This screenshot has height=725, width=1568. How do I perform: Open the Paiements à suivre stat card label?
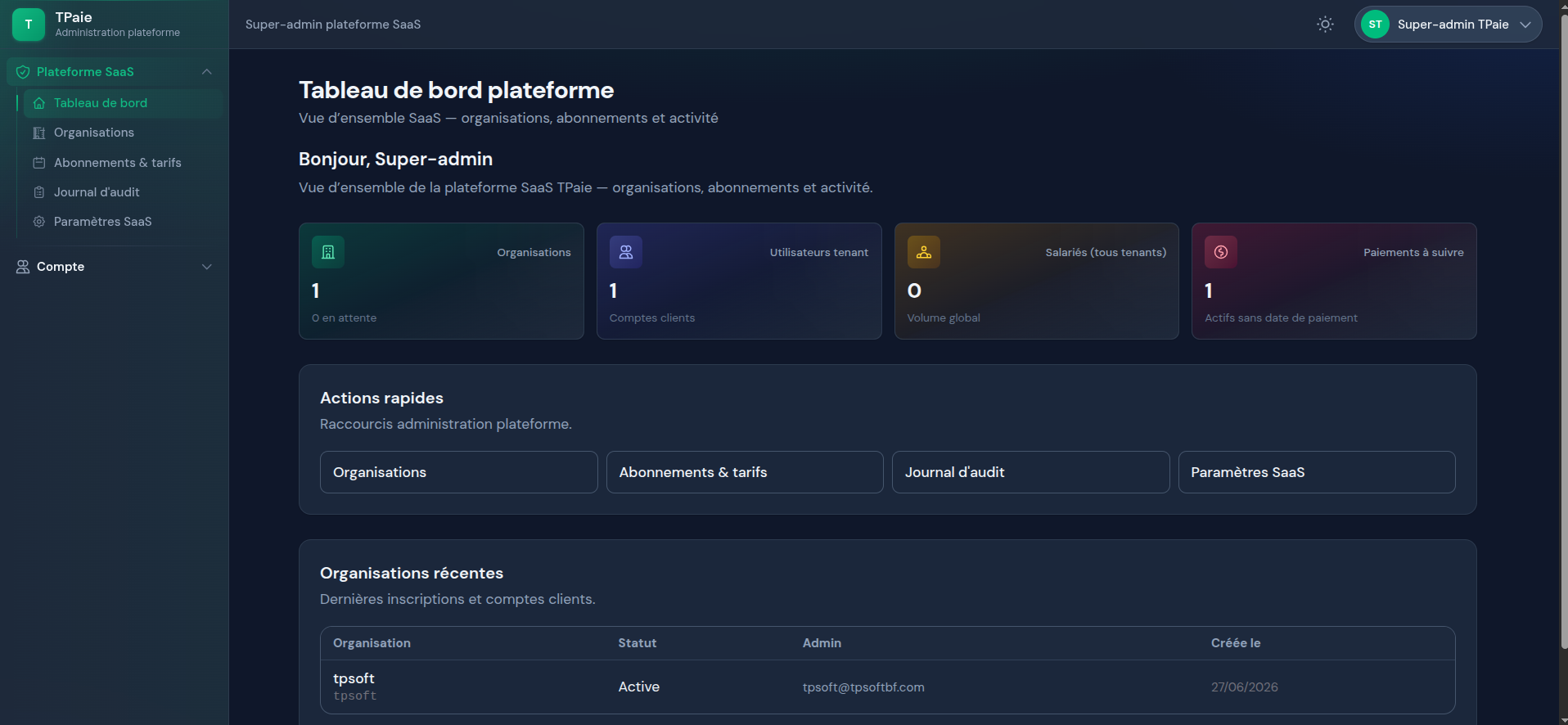pyautogui.click(x=1413, y=252)
